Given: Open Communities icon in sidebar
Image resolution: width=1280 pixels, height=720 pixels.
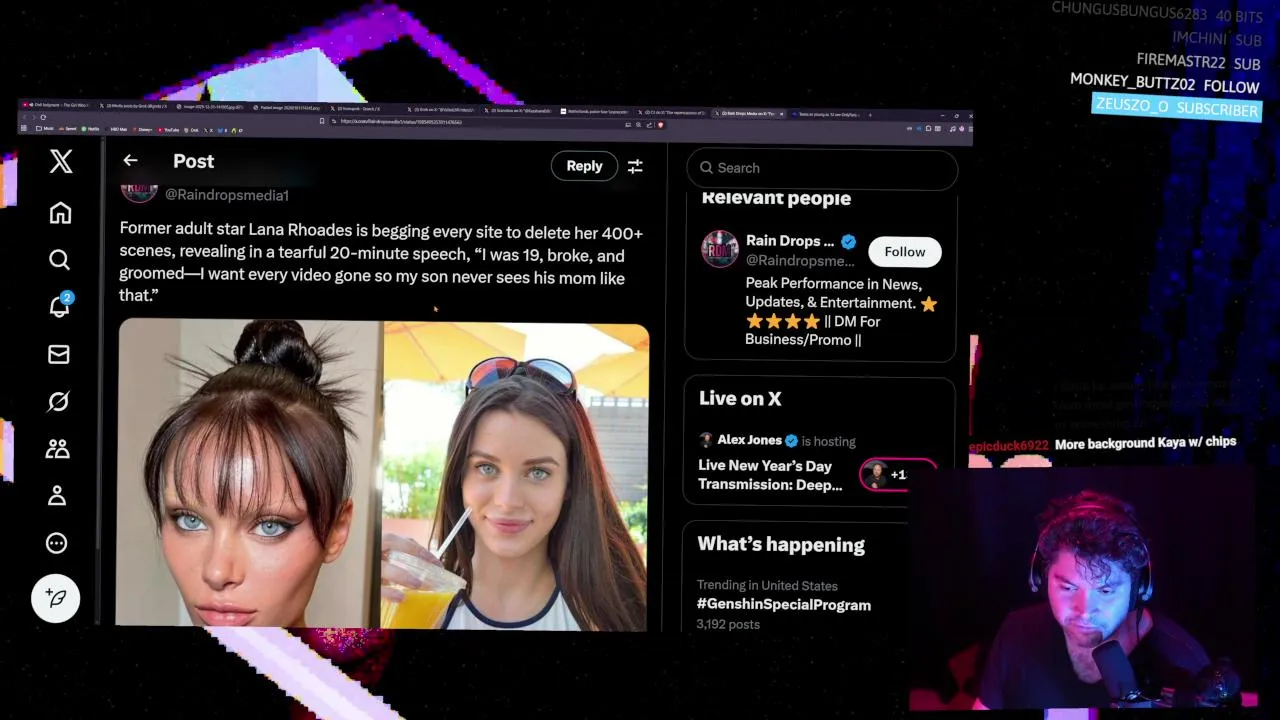Looking at the screenshot, I should (x=57, y=449).
